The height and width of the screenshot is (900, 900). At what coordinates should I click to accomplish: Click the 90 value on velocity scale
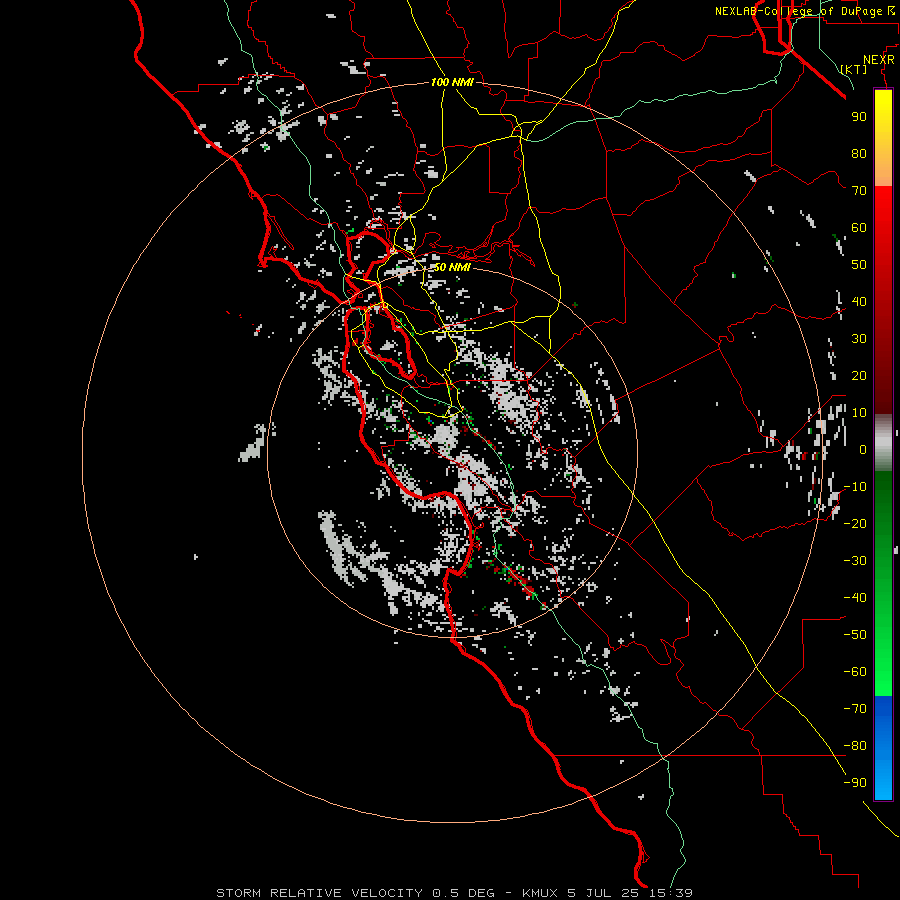coord(859,117)
